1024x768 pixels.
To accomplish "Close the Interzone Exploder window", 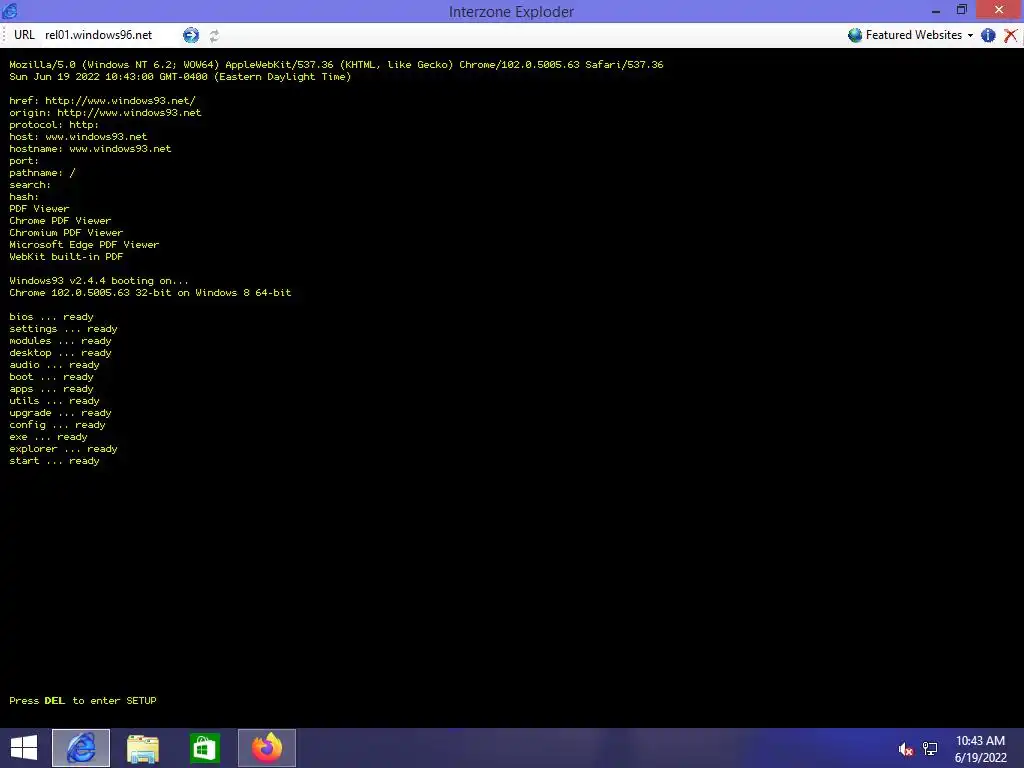I will coord(999,10).
